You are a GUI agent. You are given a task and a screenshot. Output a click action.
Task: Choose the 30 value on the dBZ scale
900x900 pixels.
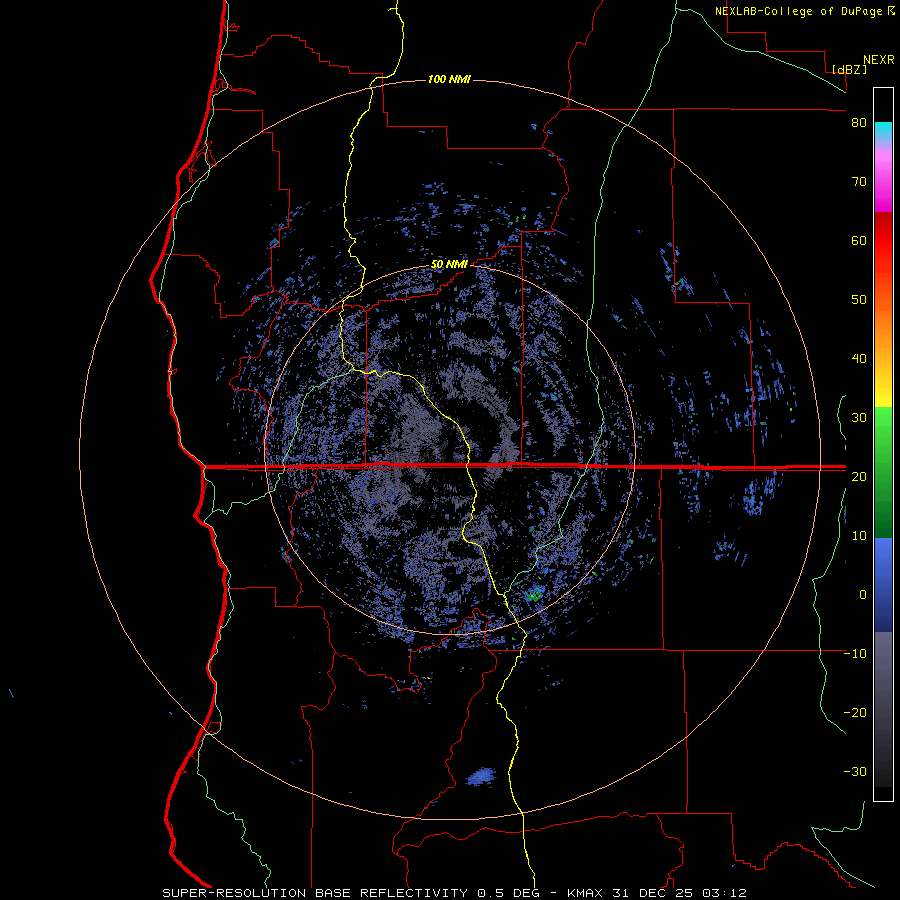coord(859,418)
